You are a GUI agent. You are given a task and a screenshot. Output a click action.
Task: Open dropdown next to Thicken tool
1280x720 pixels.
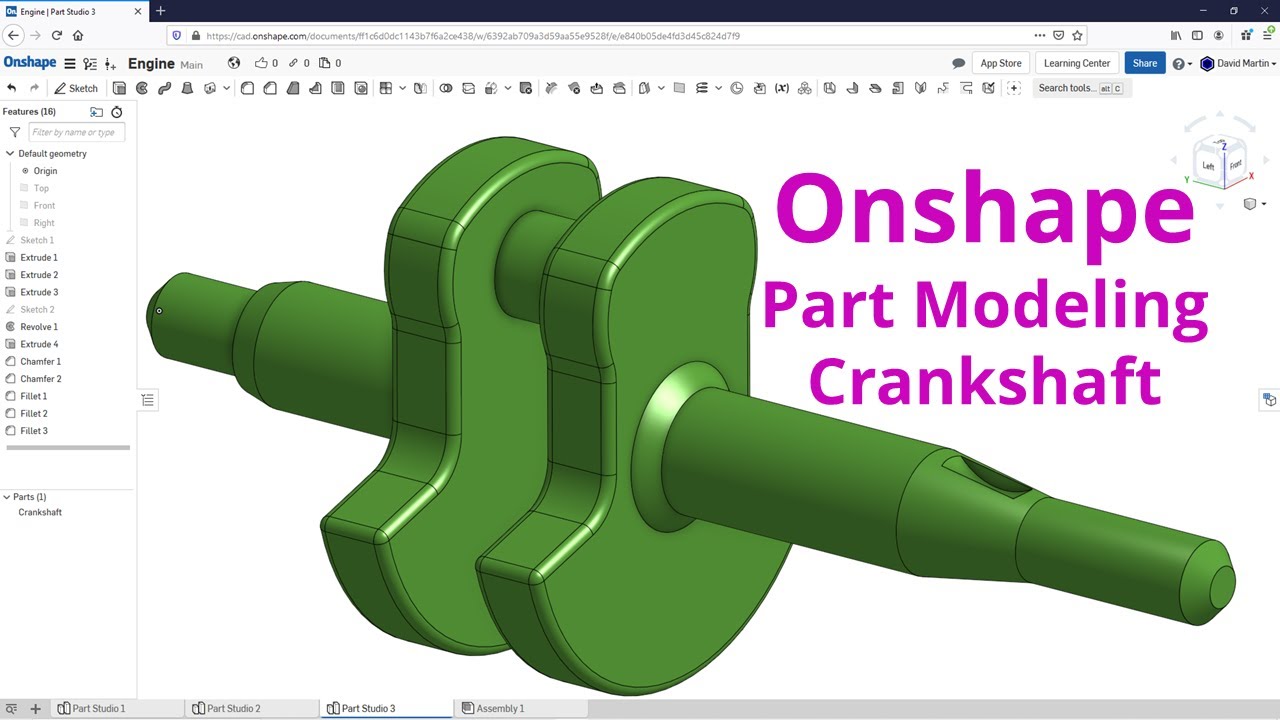click(227, 88)
